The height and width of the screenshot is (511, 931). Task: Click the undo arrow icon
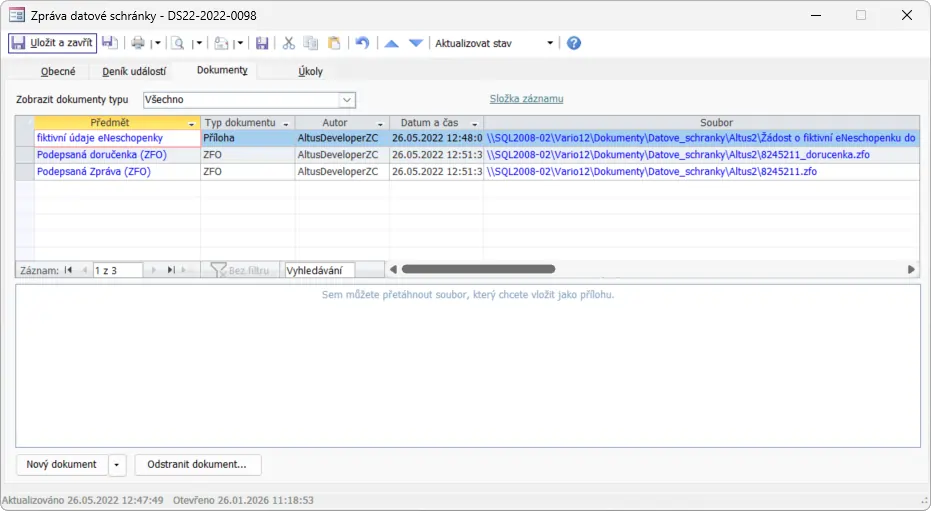[362, 43]
